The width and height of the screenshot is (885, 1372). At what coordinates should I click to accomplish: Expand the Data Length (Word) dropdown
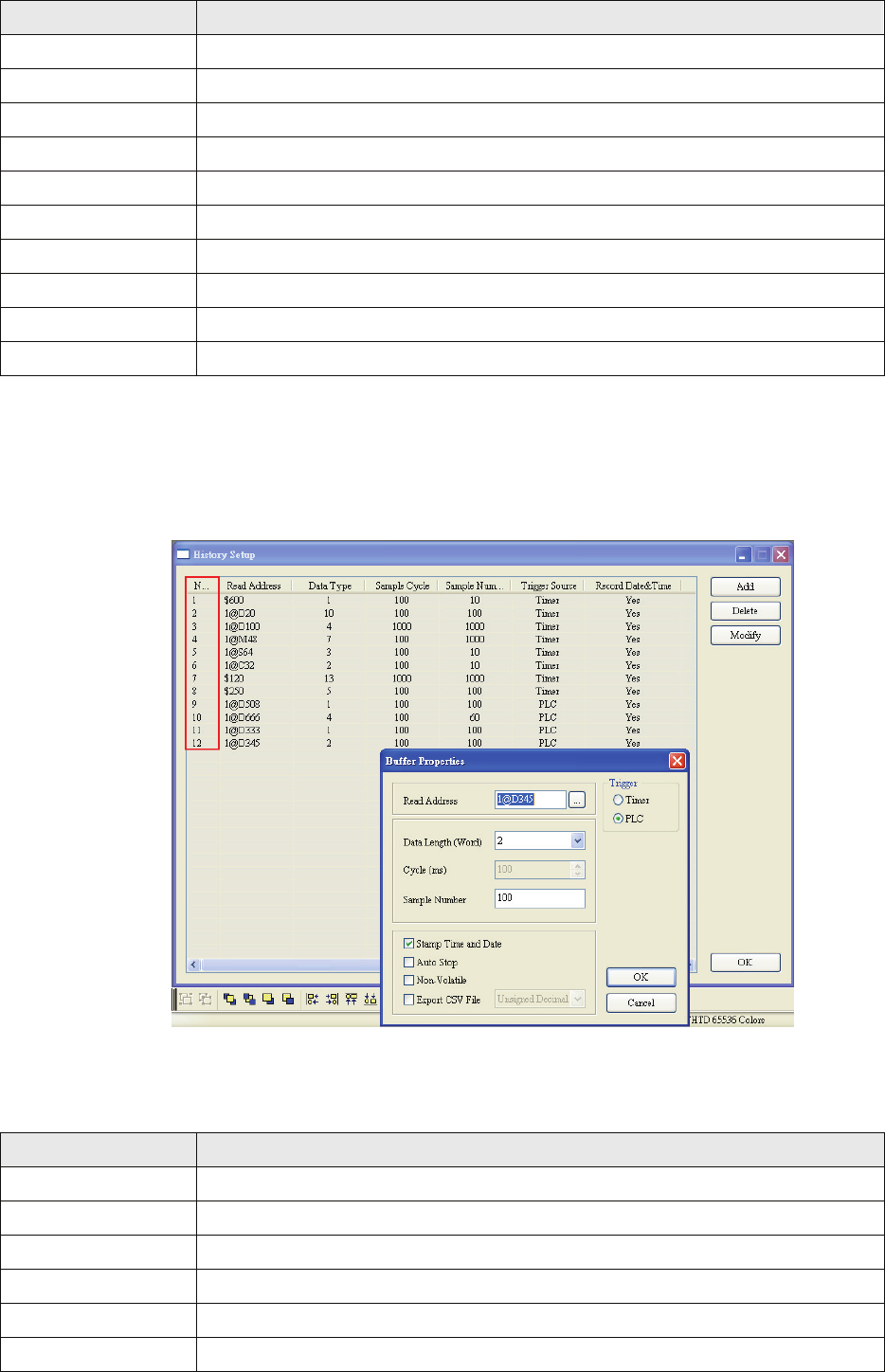[578, 841]
